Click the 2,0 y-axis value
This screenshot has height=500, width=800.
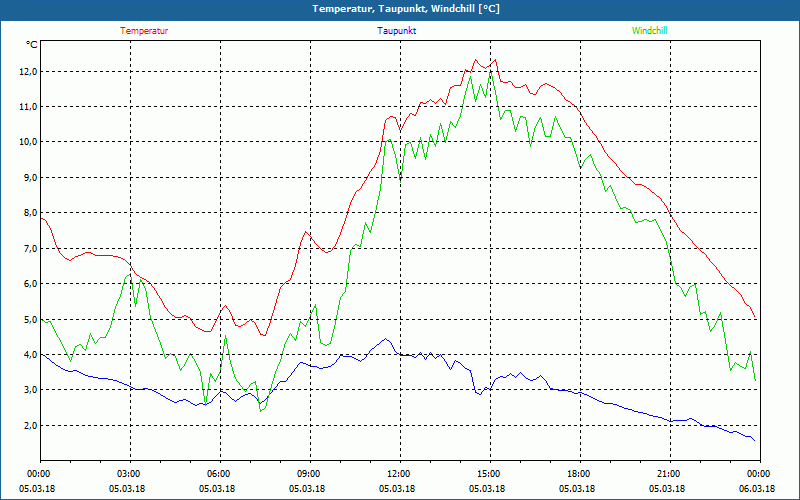tap(30, 426)
